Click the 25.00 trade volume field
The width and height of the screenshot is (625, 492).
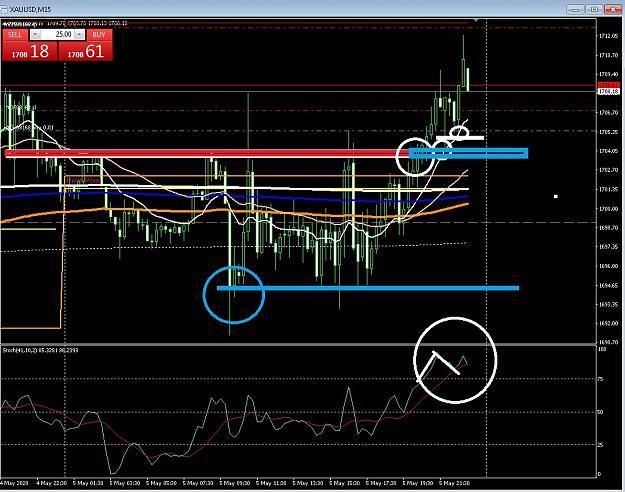coord(58,35)
